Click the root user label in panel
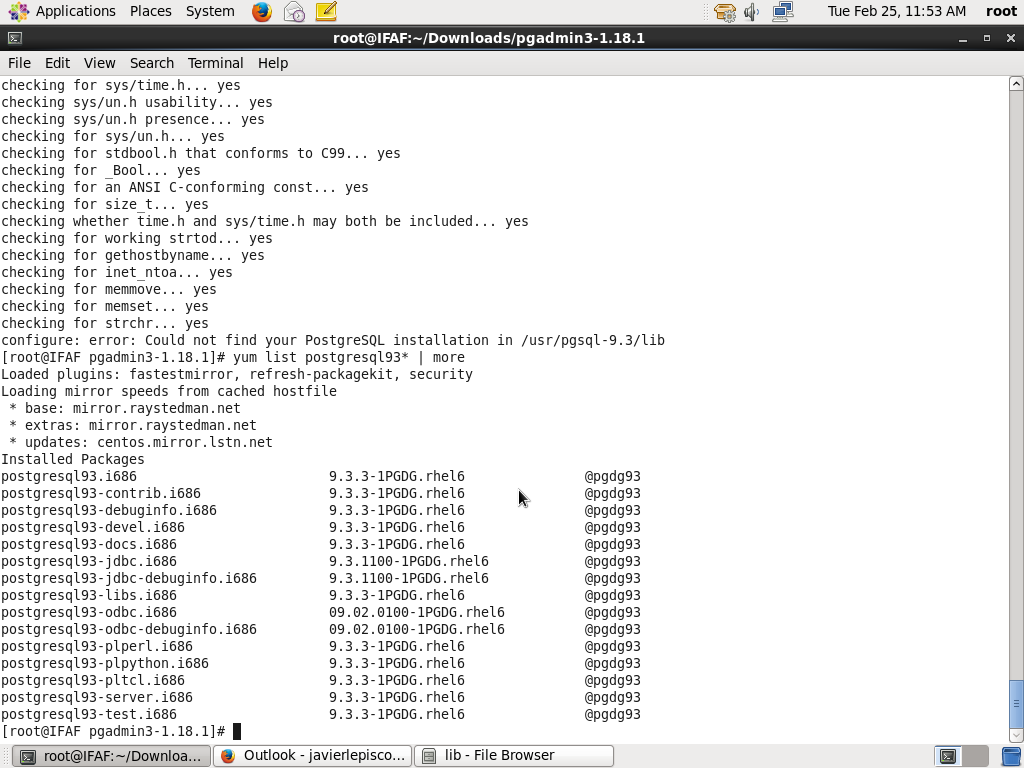Viewport: 1024px width, 768px height. tap(1000, 11)
